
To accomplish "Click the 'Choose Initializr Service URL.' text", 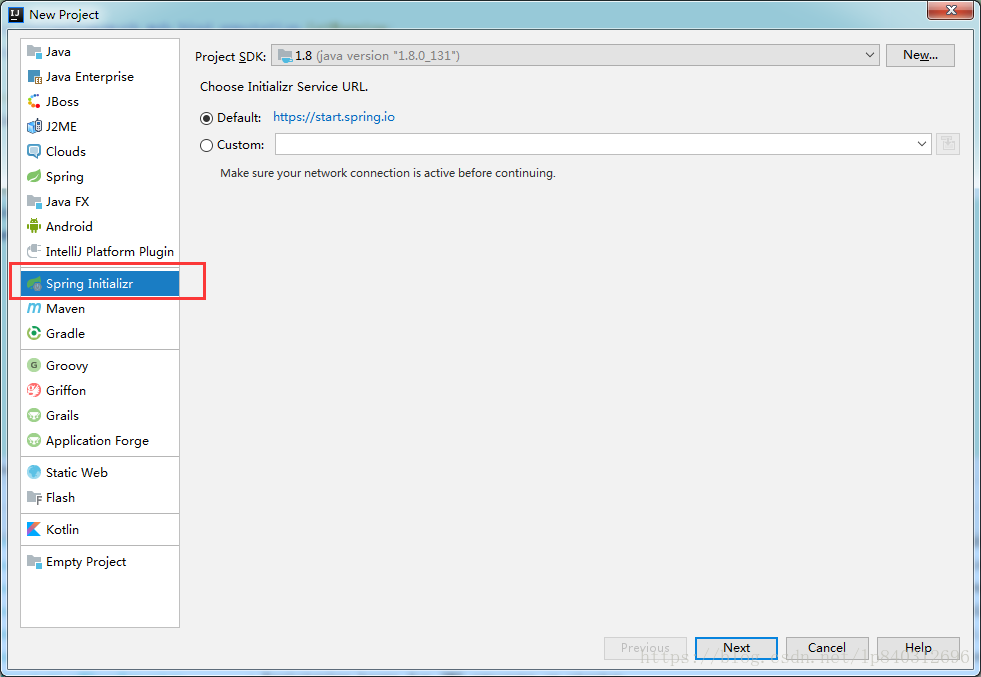I will point(284,87).
